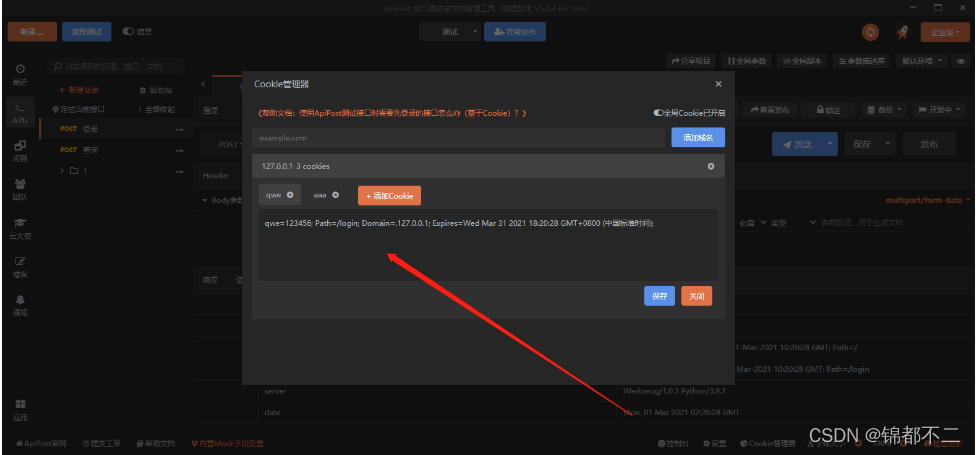Close the Cookie管理器 dialog with X
Screen dimensions: 976x455
718,83
